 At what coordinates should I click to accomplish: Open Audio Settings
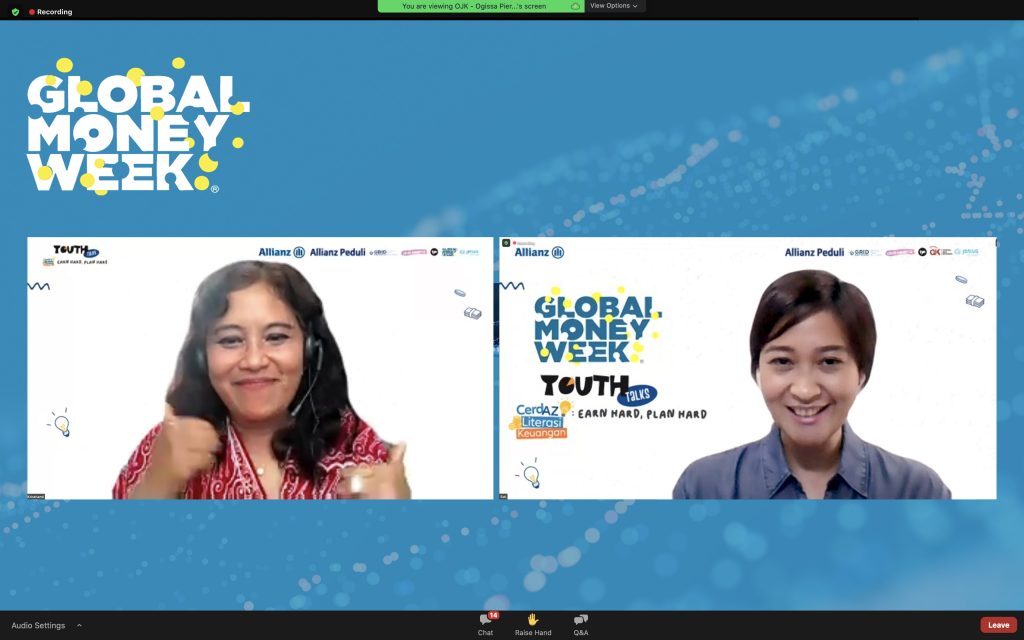38,626
